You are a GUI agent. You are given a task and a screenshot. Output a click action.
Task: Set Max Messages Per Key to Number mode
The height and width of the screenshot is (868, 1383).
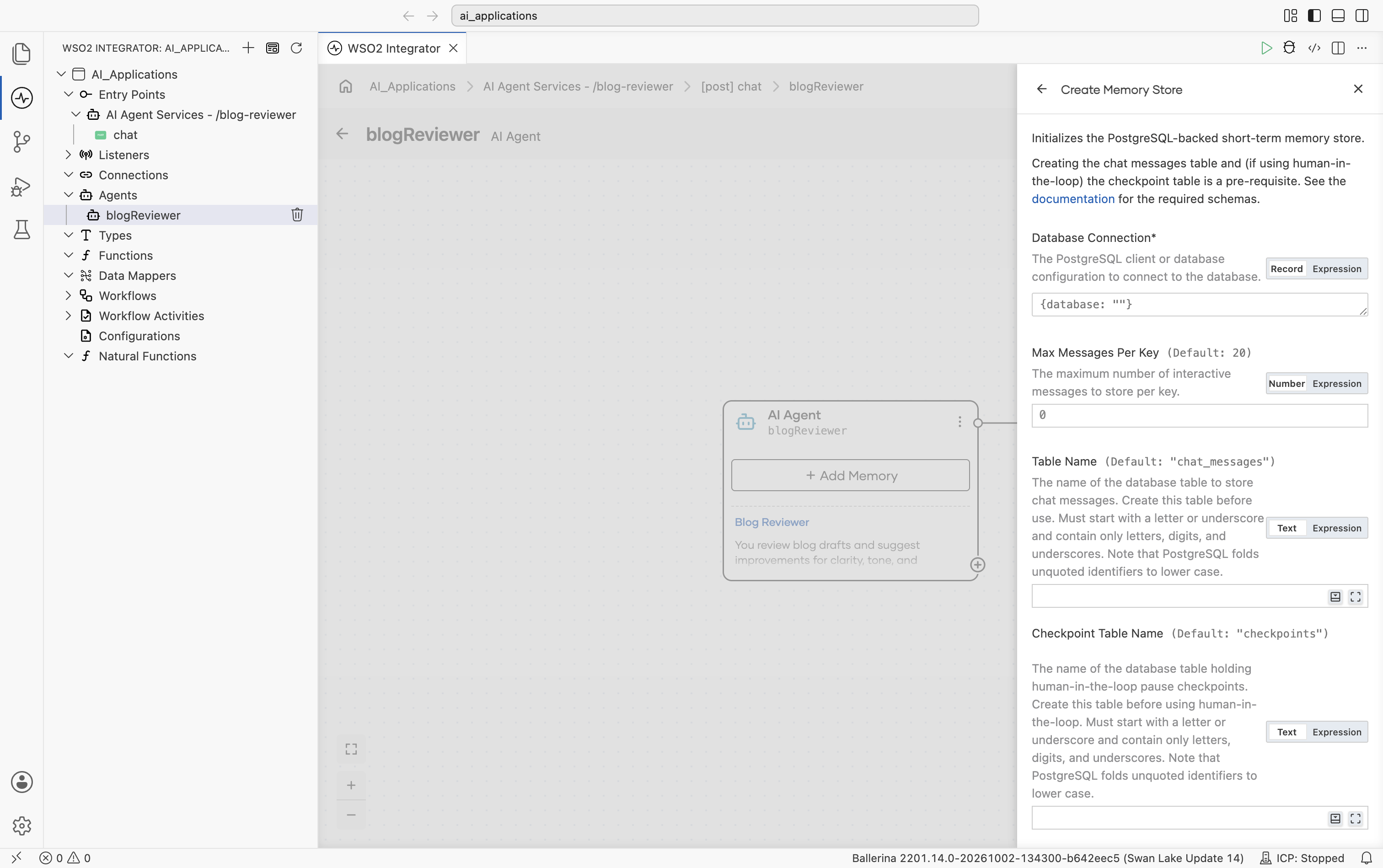click(1287, 384)
